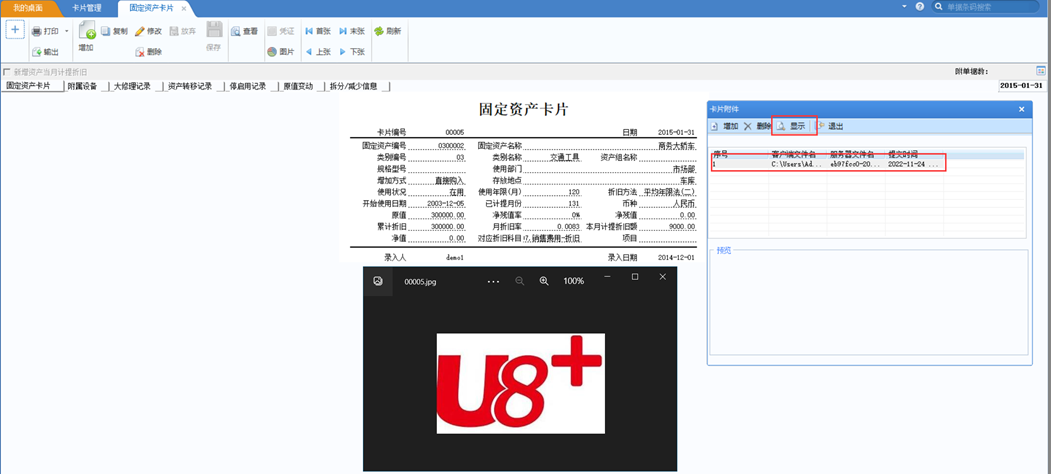Close the 固定资产卡片 tab
This screenshot has width=1051, height=474.
pyautogui.click(x=184, y=8)
